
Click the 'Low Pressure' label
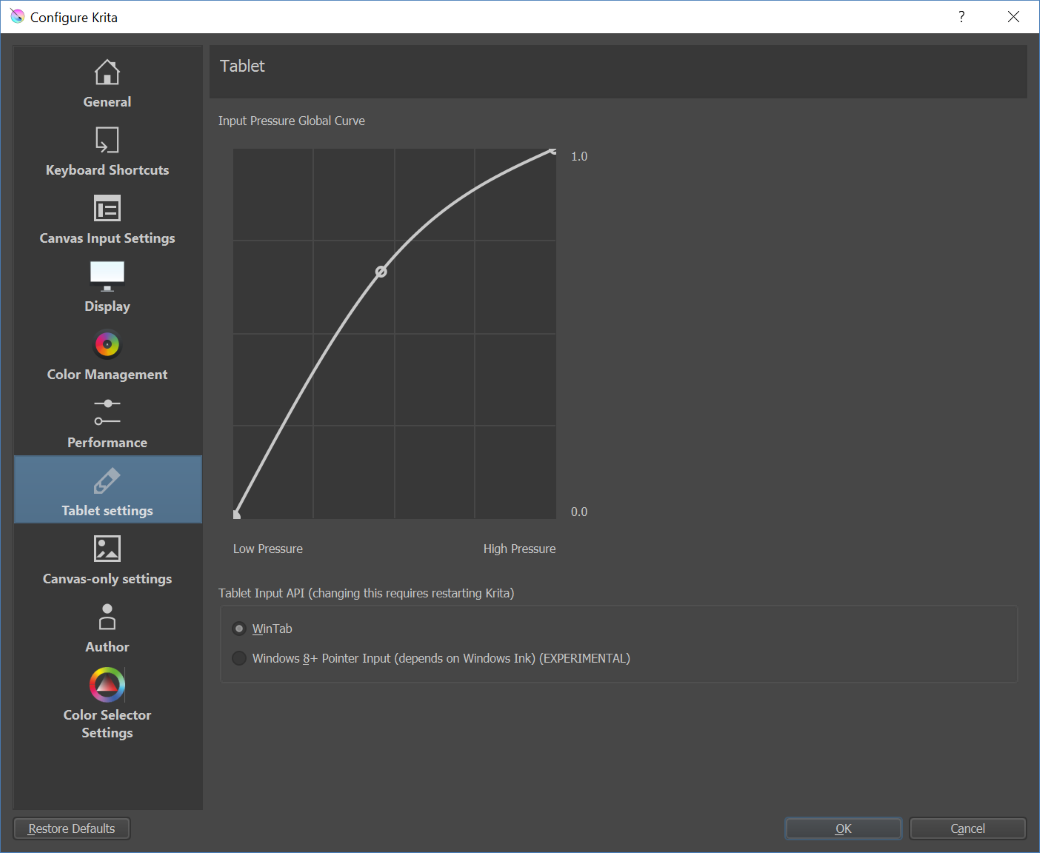(267, 549)
